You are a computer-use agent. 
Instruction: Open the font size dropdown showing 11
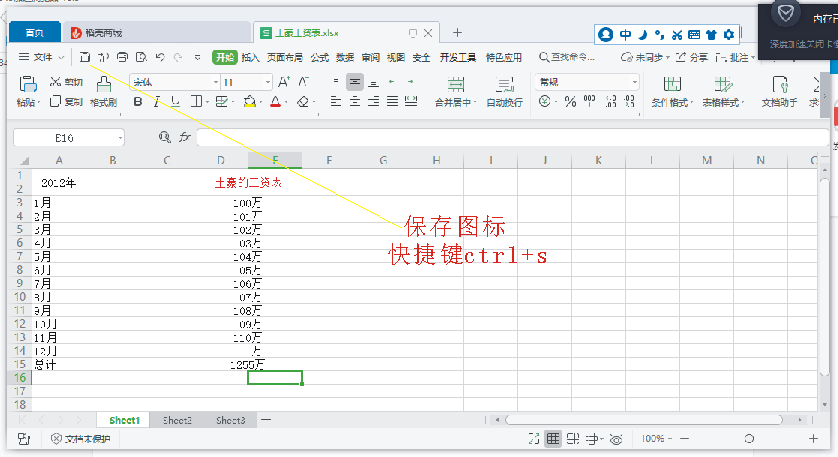click(x=268, y=82)
